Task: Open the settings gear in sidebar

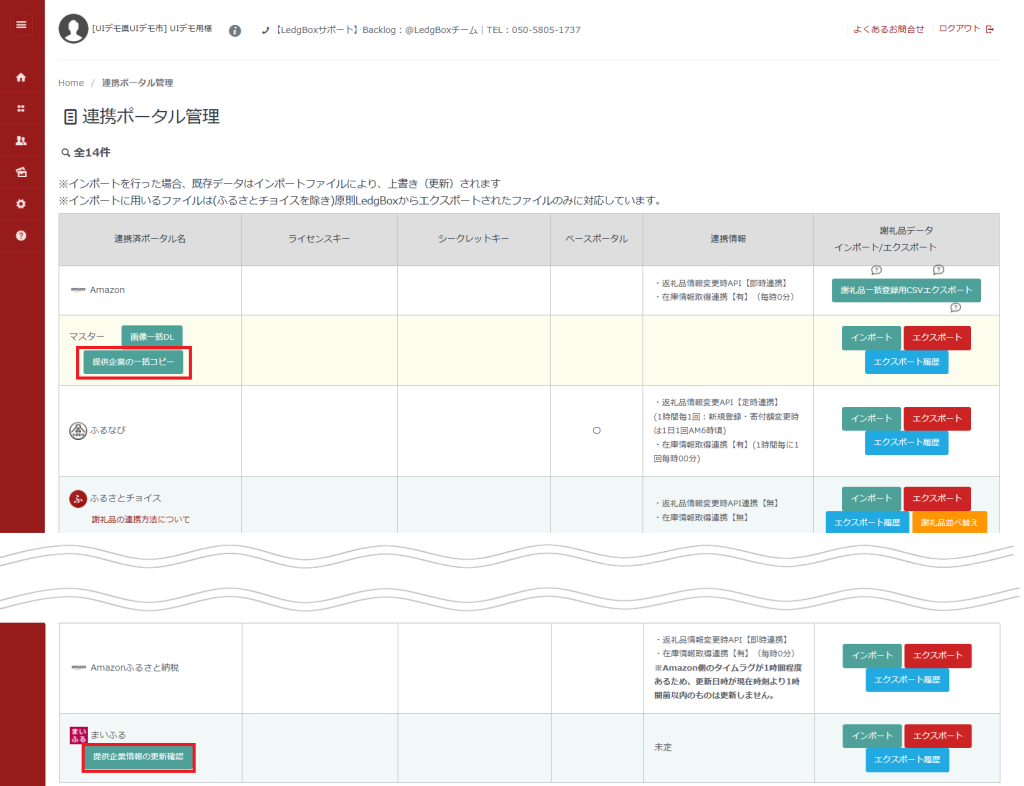Action: 21,204
